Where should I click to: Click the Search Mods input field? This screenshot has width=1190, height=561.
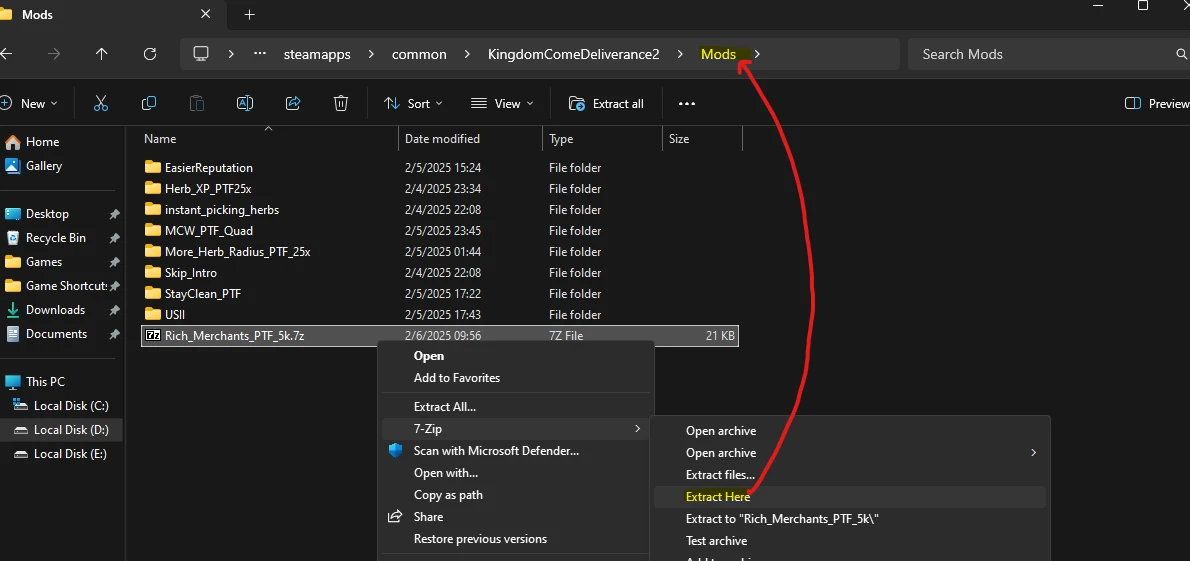pyautogui.click(x=1040, y=54)
